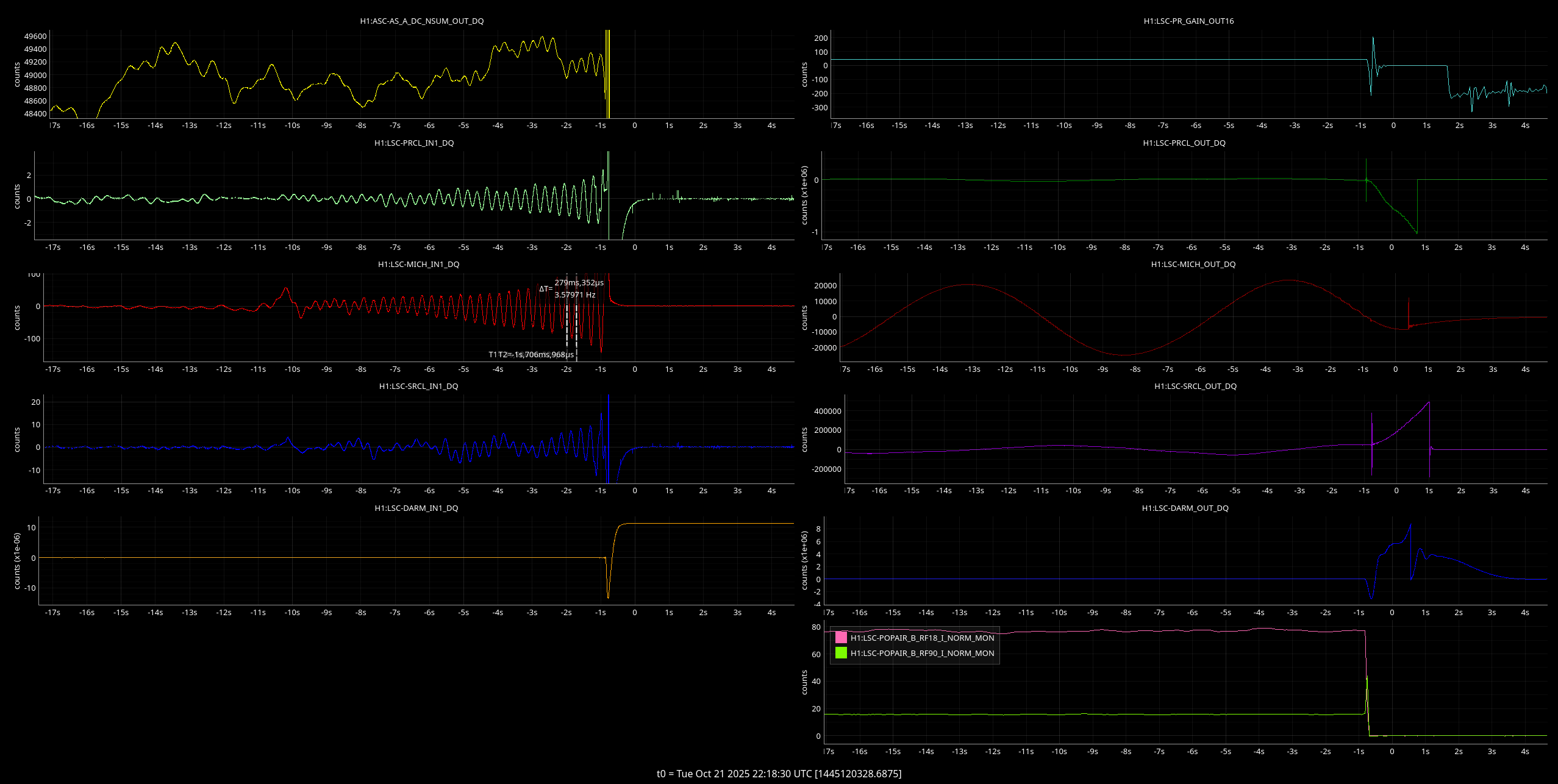Click the H1:LSC-PRCL_IN1_DQ plot title
This screenshot has width=1558, height=784.
[414, 143]
